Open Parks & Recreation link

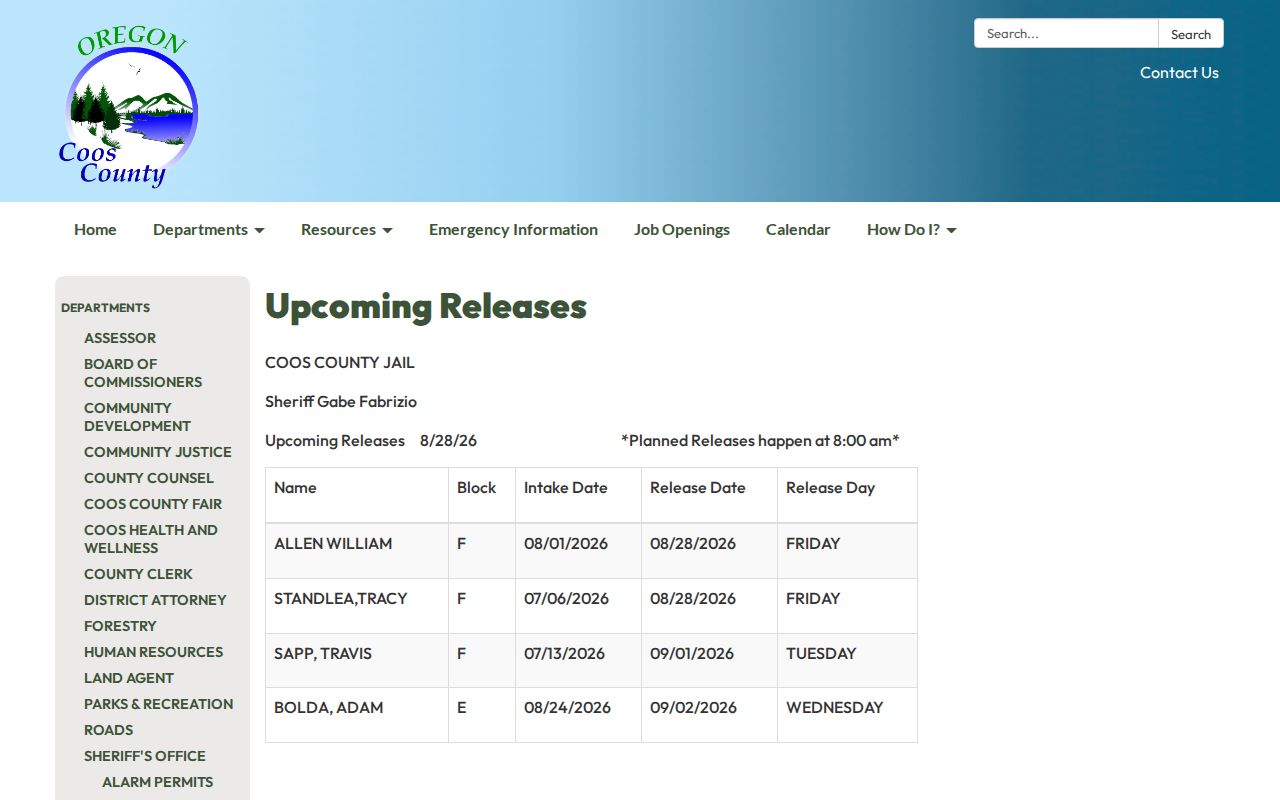158,704
